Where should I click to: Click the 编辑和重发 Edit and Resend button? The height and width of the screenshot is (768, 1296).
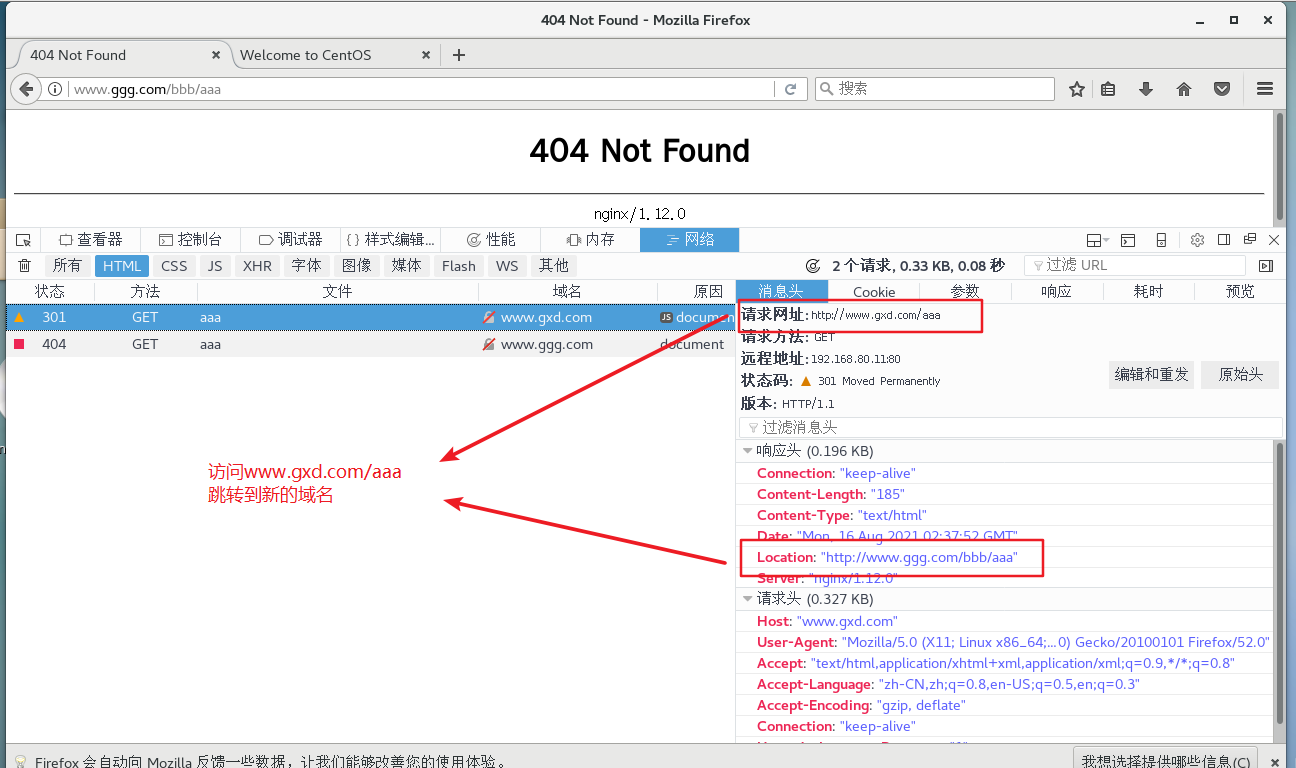[1152, 375]
